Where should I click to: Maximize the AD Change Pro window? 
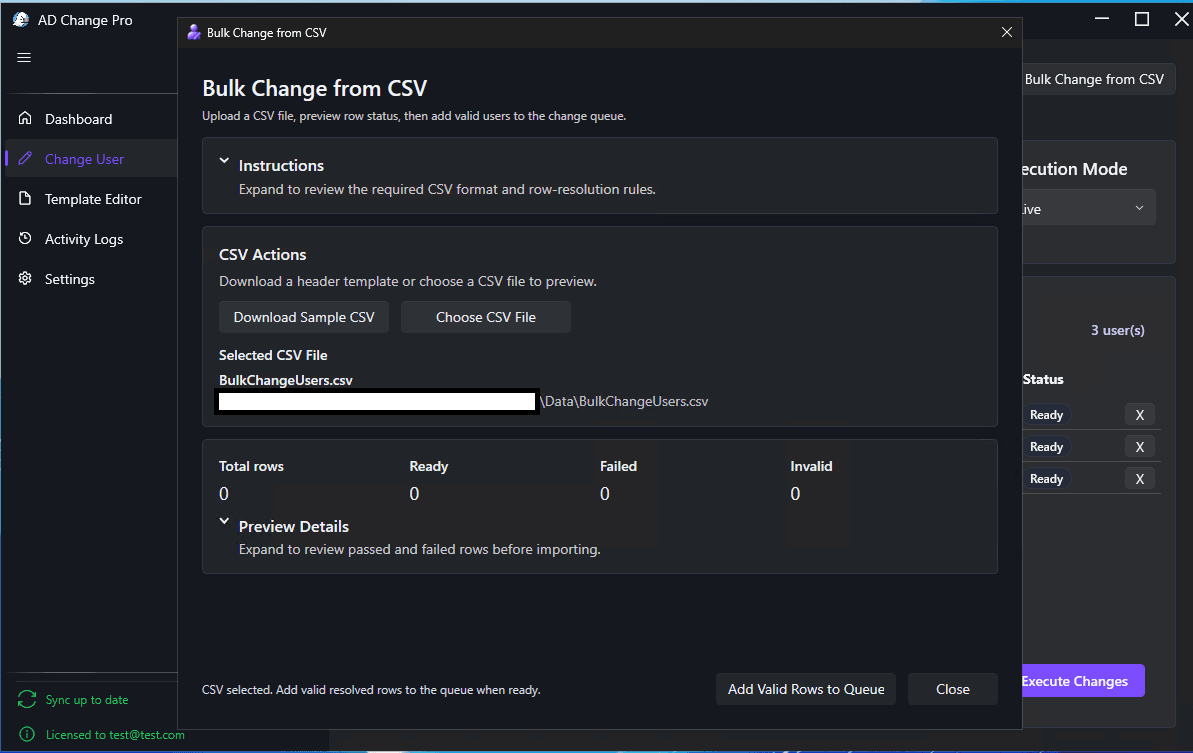[x=1141, y=19]
